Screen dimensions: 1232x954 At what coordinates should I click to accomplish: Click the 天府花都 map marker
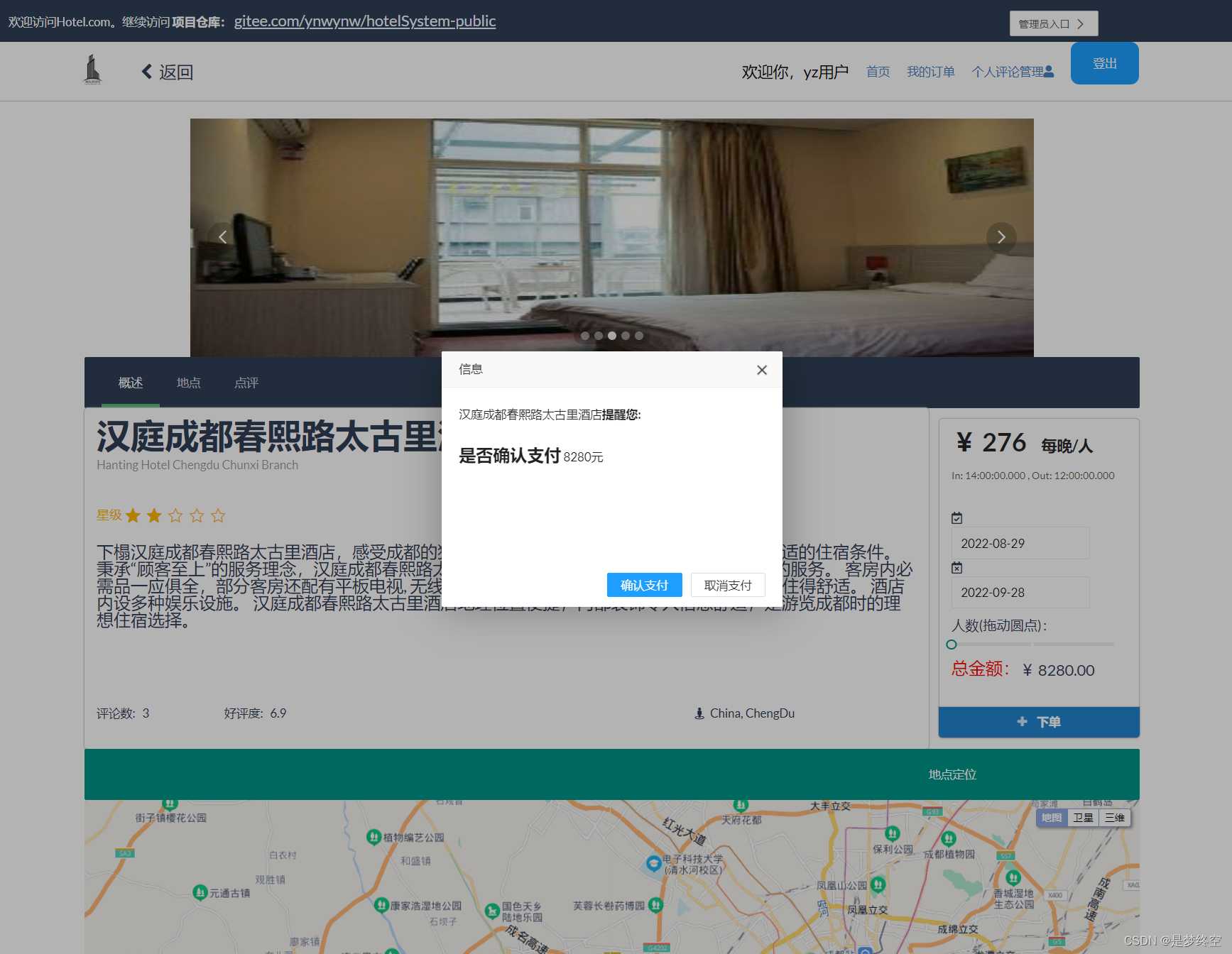coord(741,805)
